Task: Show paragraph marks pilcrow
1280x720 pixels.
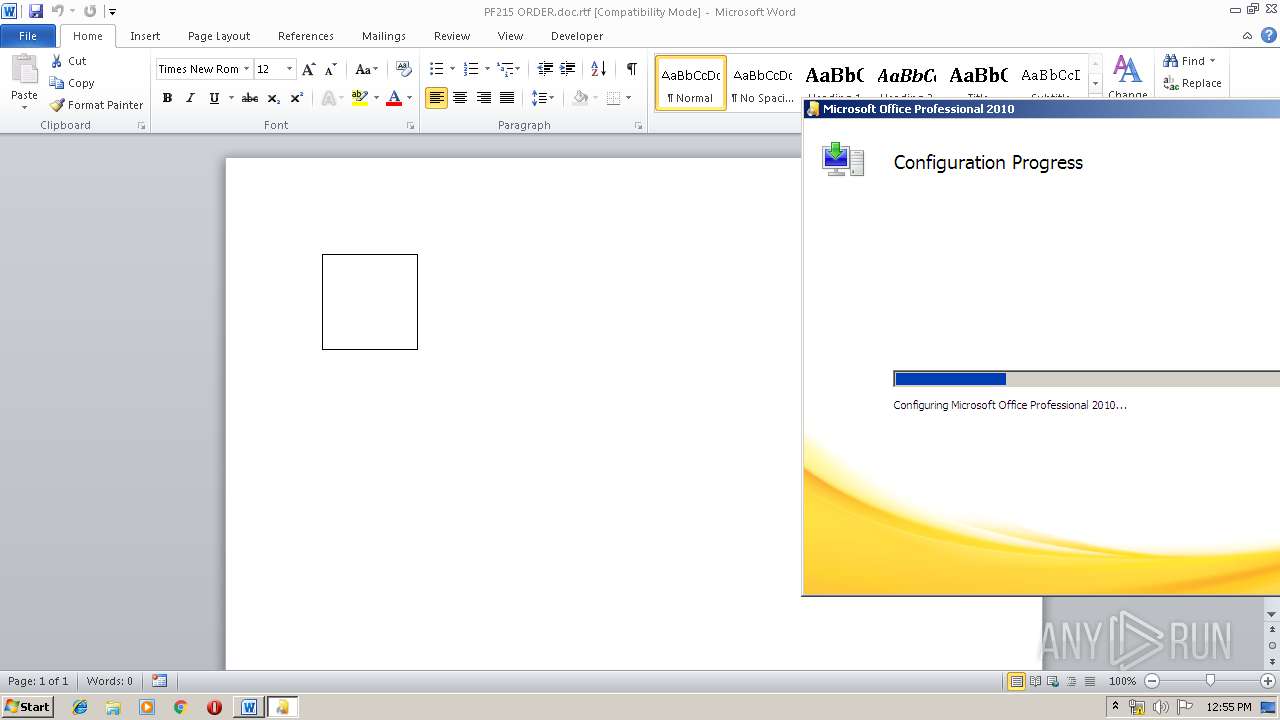Action: pyautogui.click(x=631, y=69)
